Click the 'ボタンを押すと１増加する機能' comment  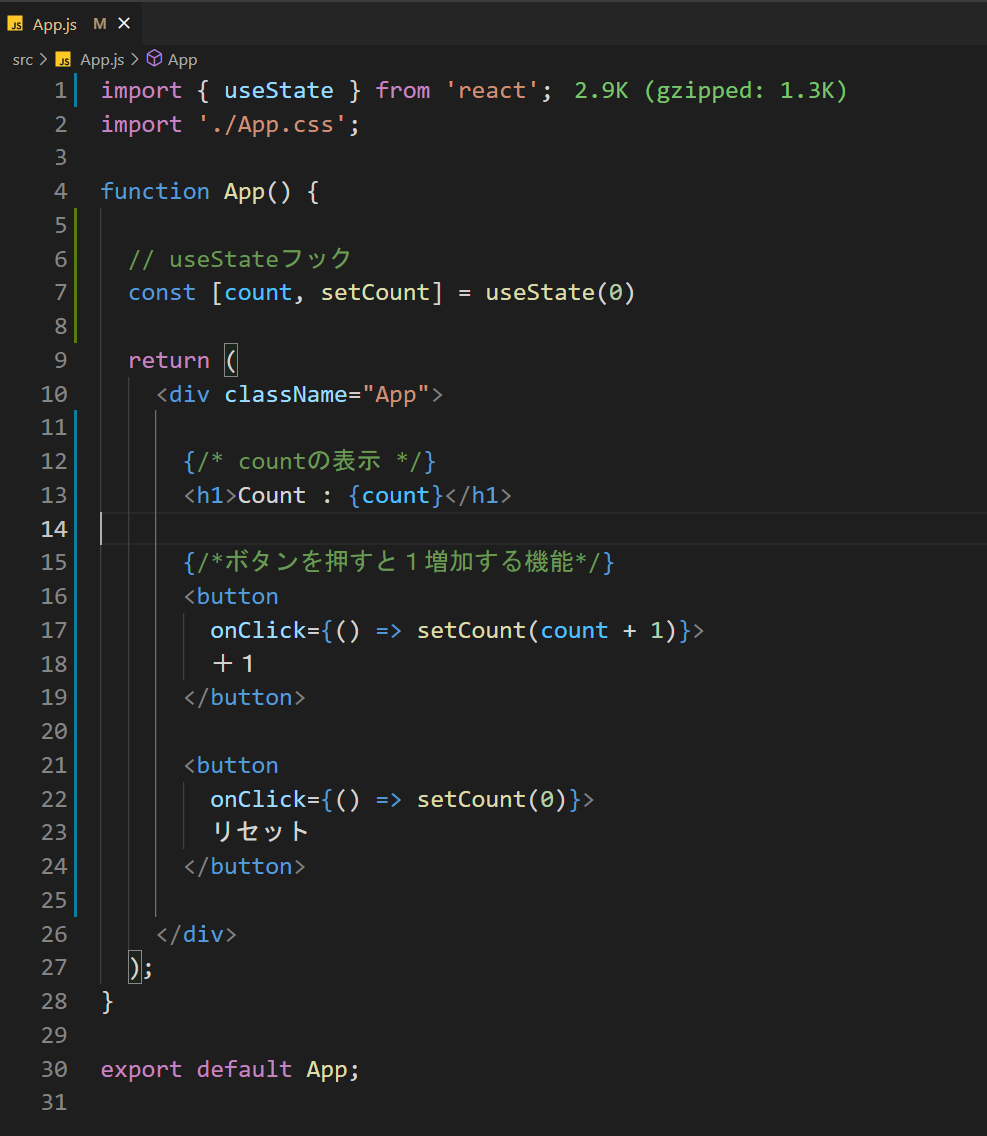pyautogui.click(x=398, y=561)
